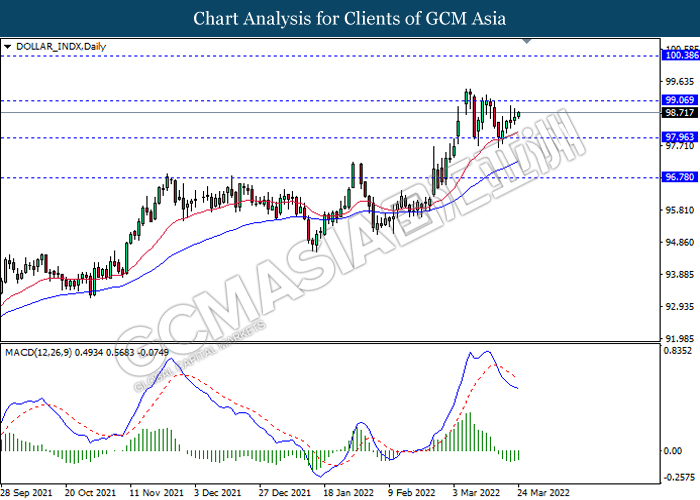Viewport: 700px width, 500px height.
Task: Click the 27 Dec 2021 date label
Action: 284,493
